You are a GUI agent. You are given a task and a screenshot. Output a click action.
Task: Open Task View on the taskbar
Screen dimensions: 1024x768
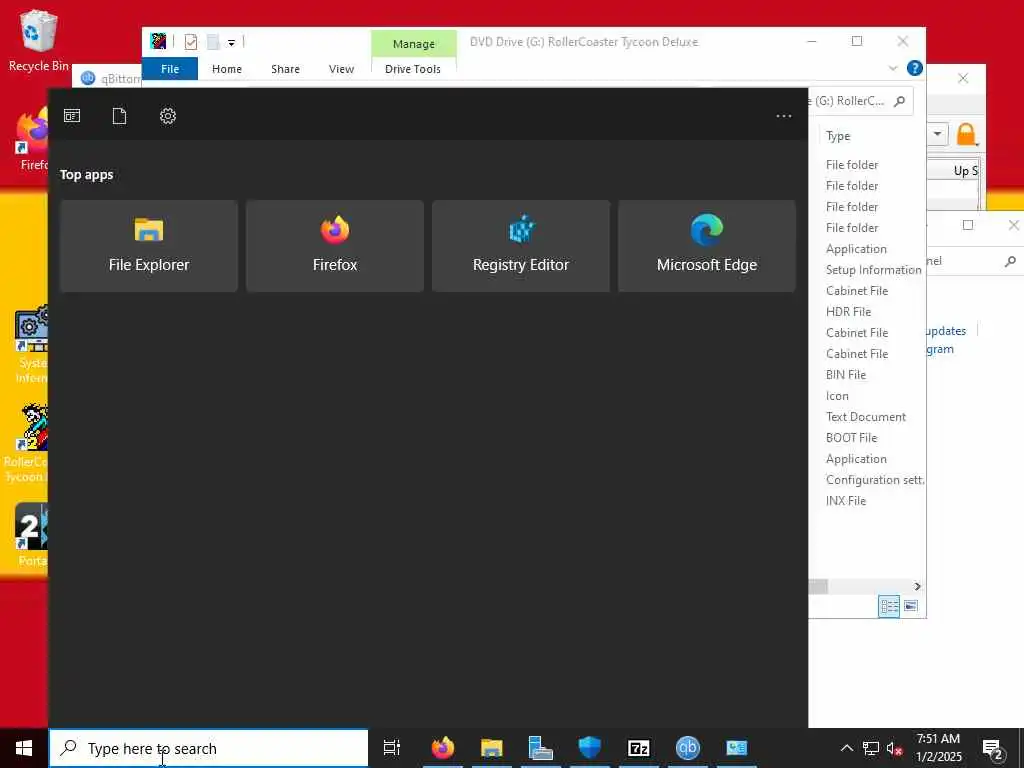(x=392, y=748)
